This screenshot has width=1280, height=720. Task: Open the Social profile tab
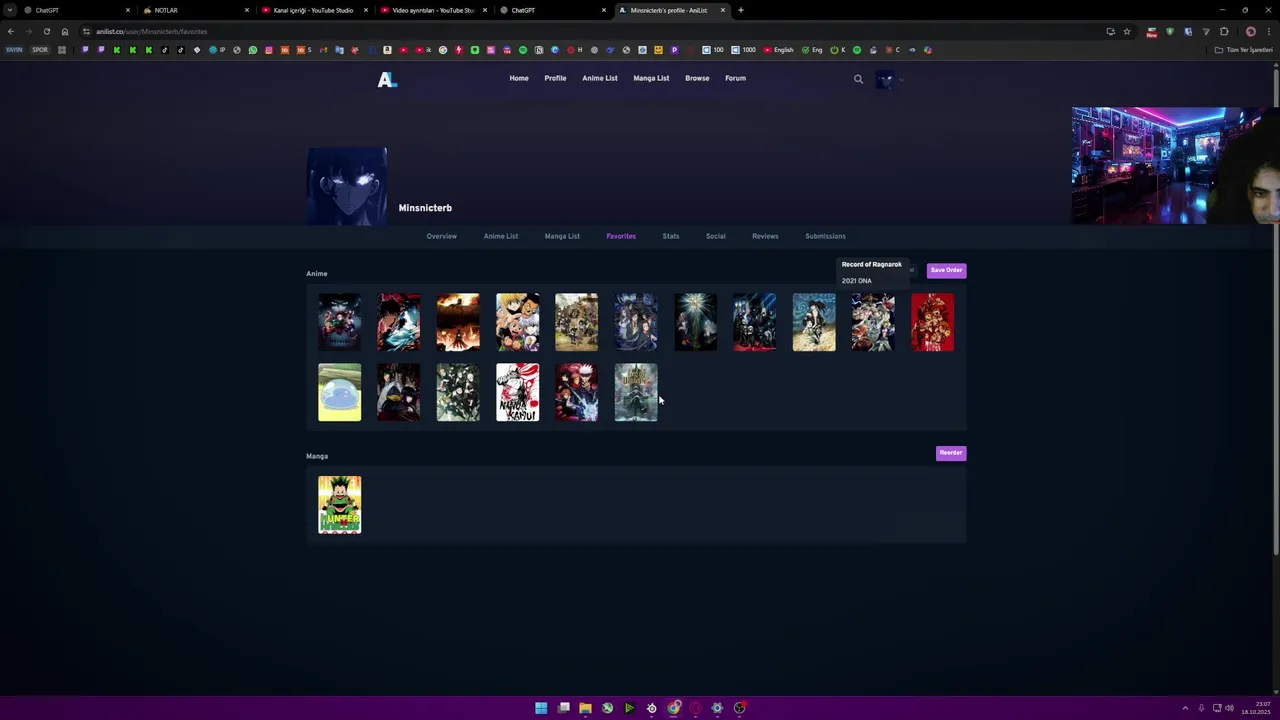click(715, 236)
